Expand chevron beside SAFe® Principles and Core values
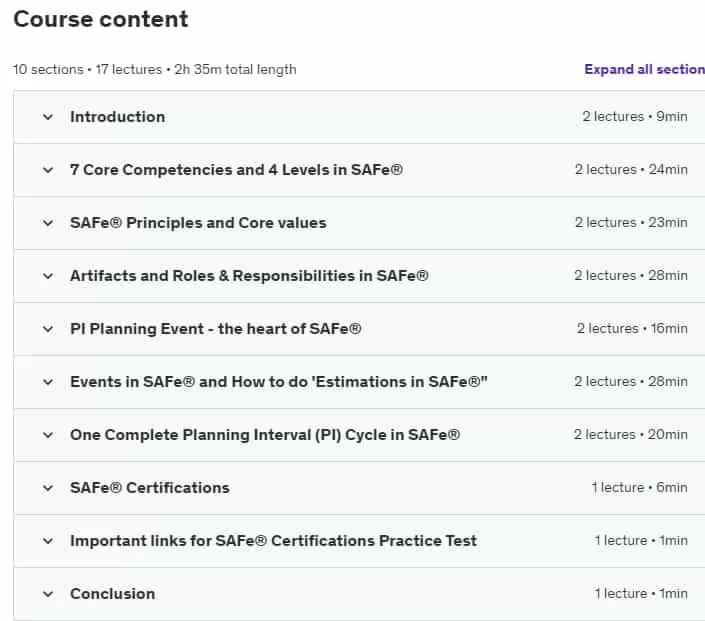This screenshot has width=705, height=621. [x=48, y=223]
